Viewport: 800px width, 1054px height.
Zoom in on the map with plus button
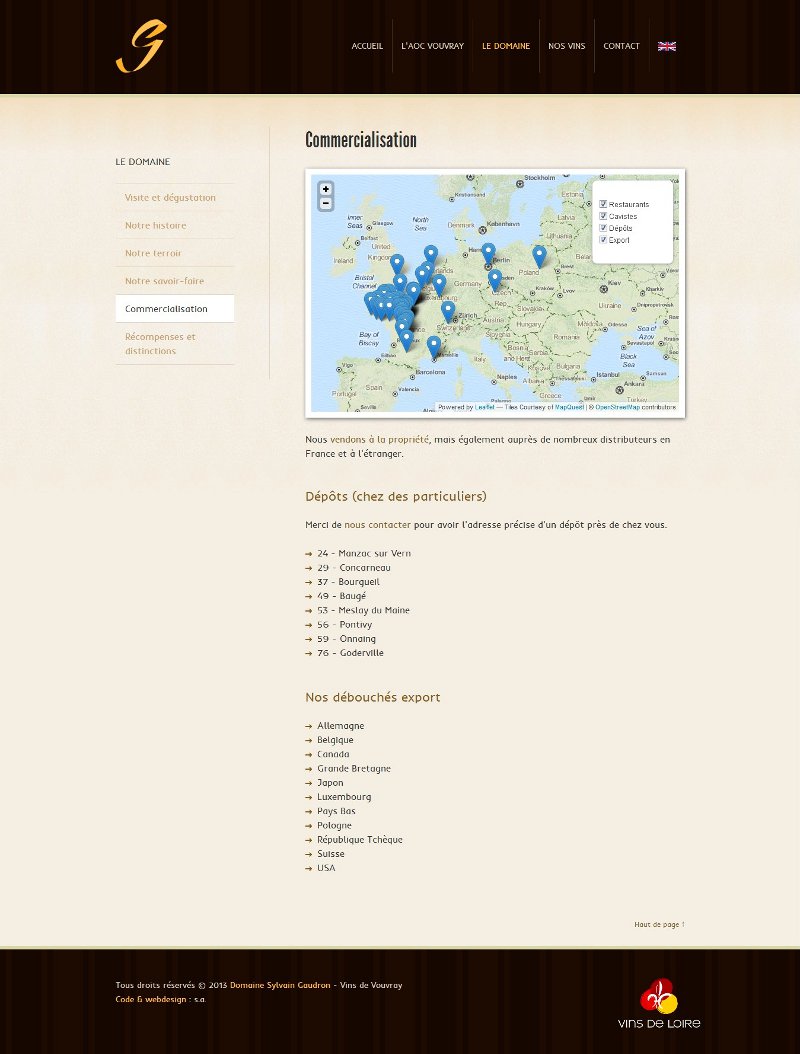click(x=326, y=189)
